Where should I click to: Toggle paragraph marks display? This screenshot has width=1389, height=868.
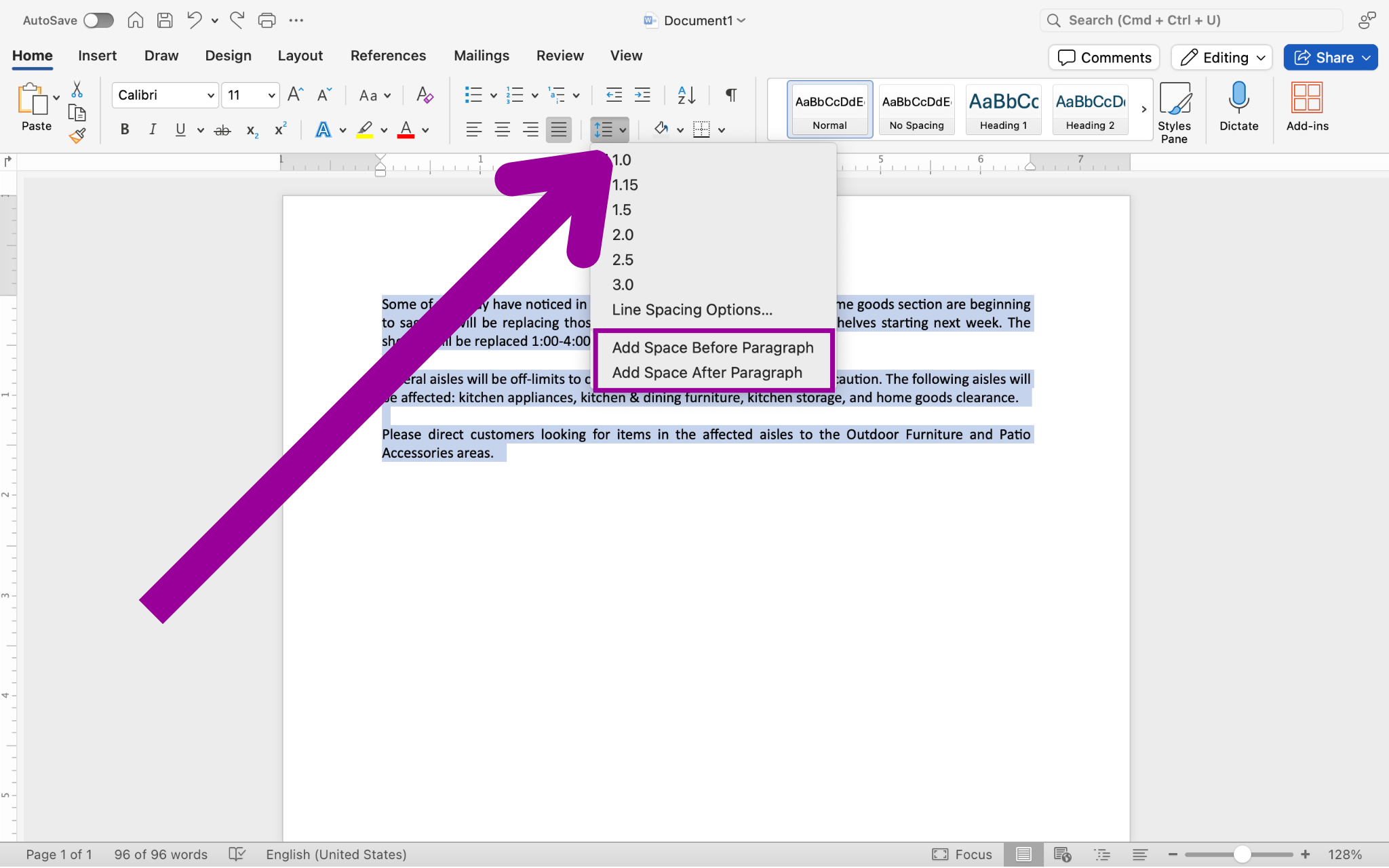pos(731,95)
